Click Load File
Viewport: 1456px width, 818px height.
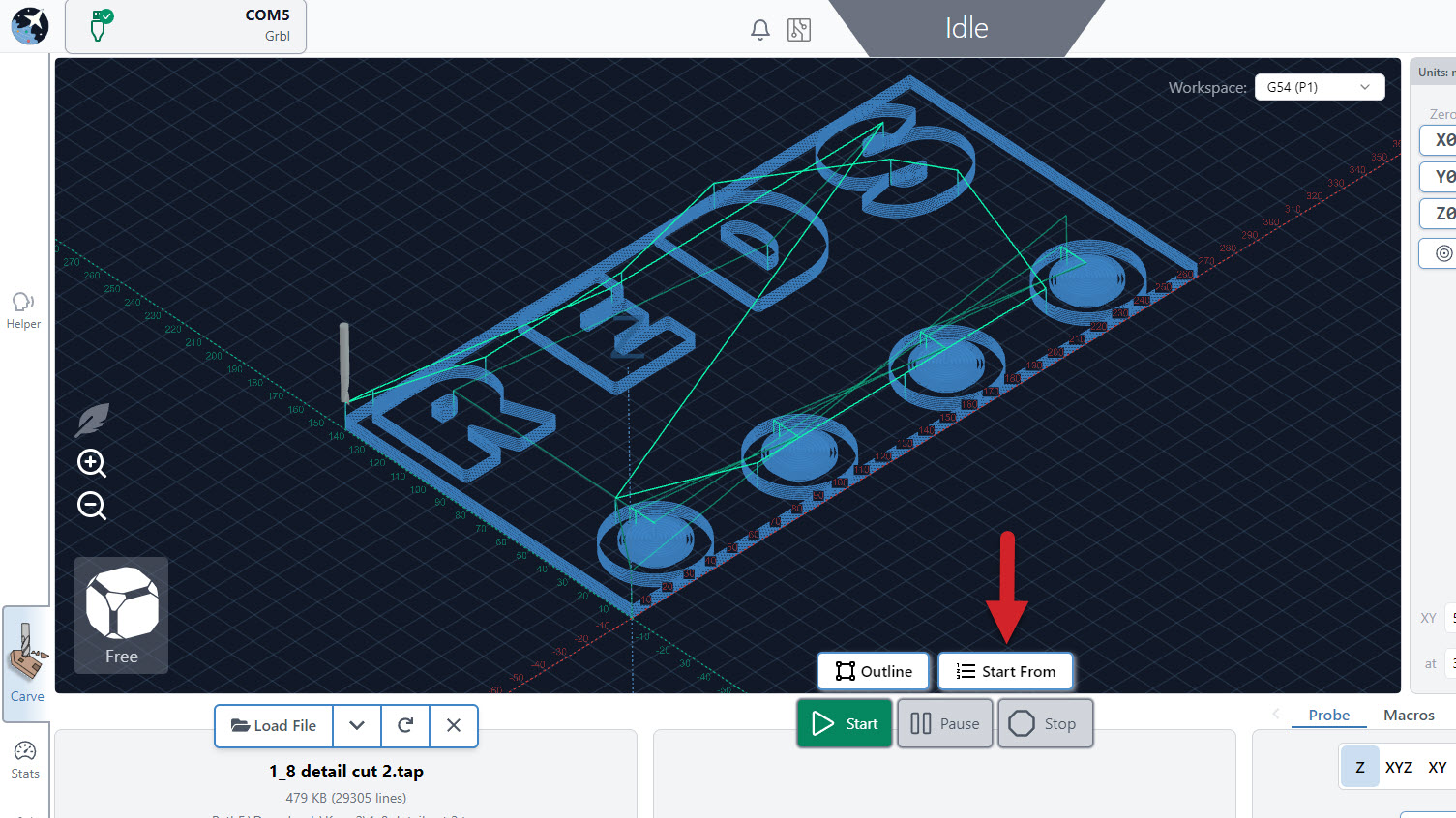pos(274,725)
